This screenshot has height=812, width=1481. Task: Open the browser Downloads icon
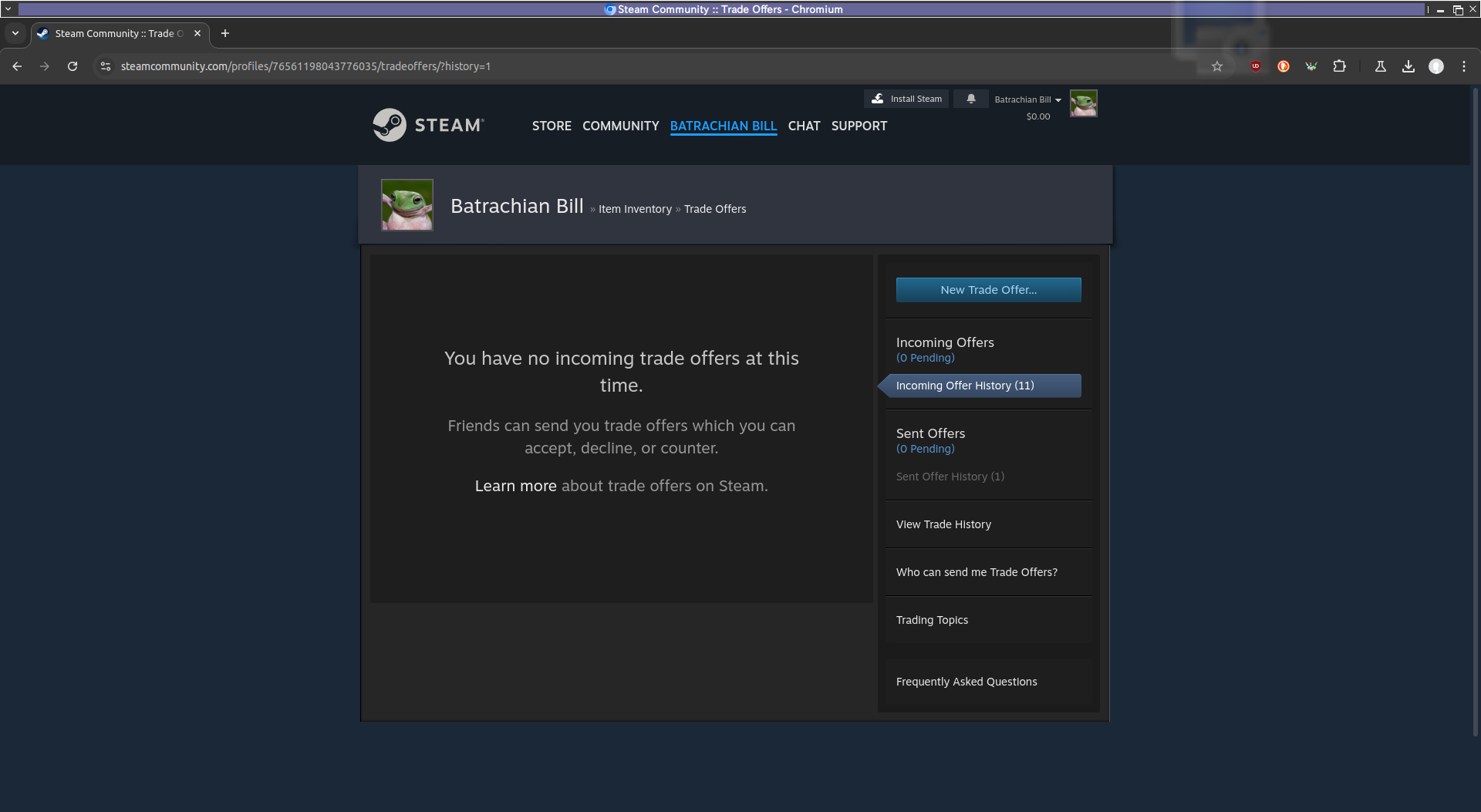click(x=1408, y=66)
